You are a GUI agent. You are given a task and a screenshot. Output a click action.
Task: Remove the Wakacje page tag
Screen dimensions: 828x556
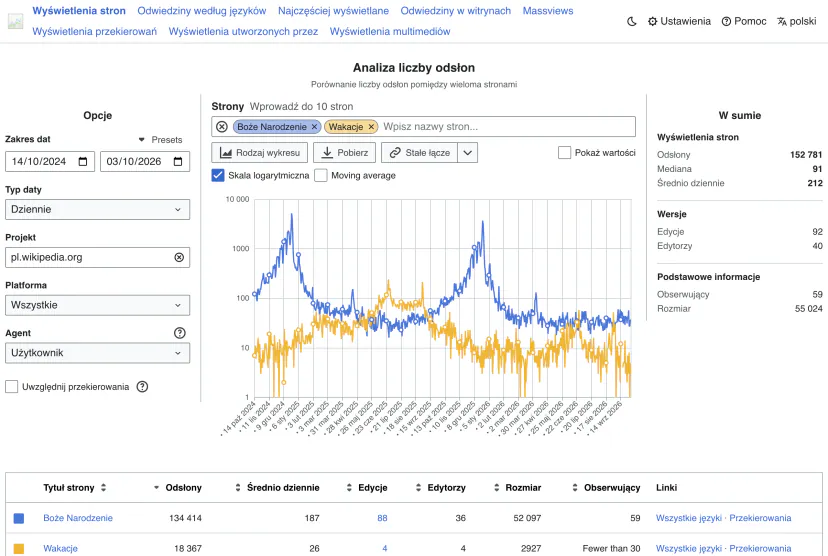pyautogui.click(x=371, y=127)
